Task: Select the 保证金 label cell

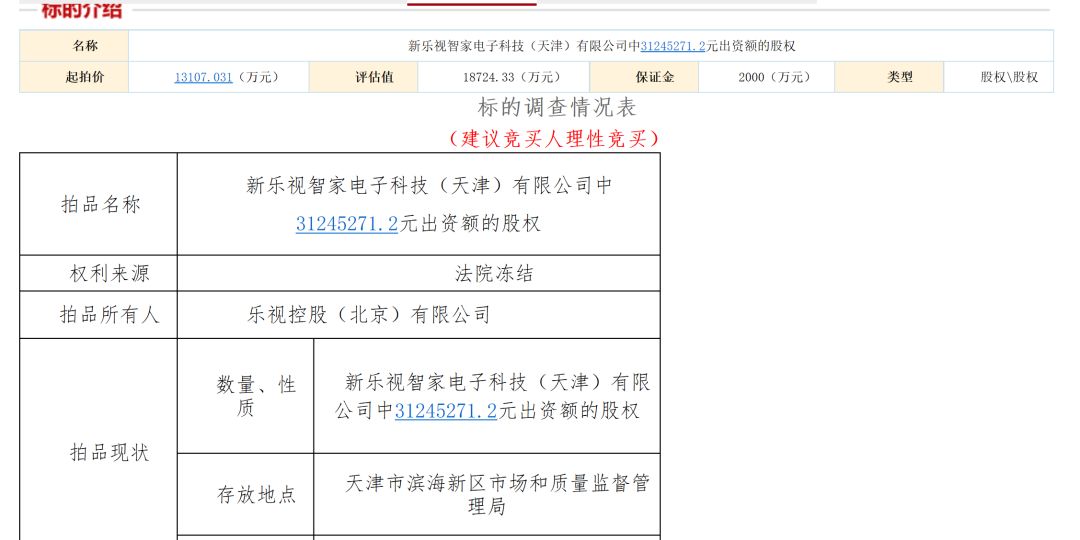Action: (x=644, y=77)
